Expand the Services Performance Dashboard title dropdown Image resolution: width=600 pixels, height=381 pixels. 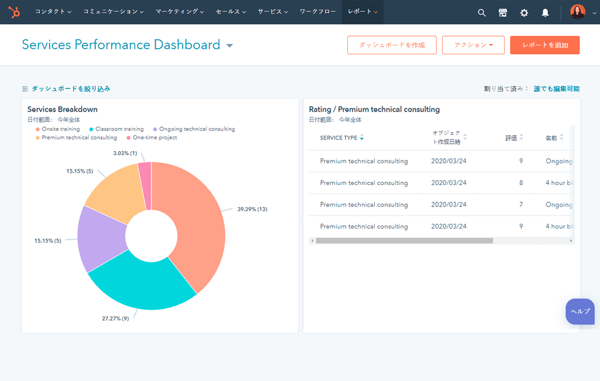tap(230, 46)
